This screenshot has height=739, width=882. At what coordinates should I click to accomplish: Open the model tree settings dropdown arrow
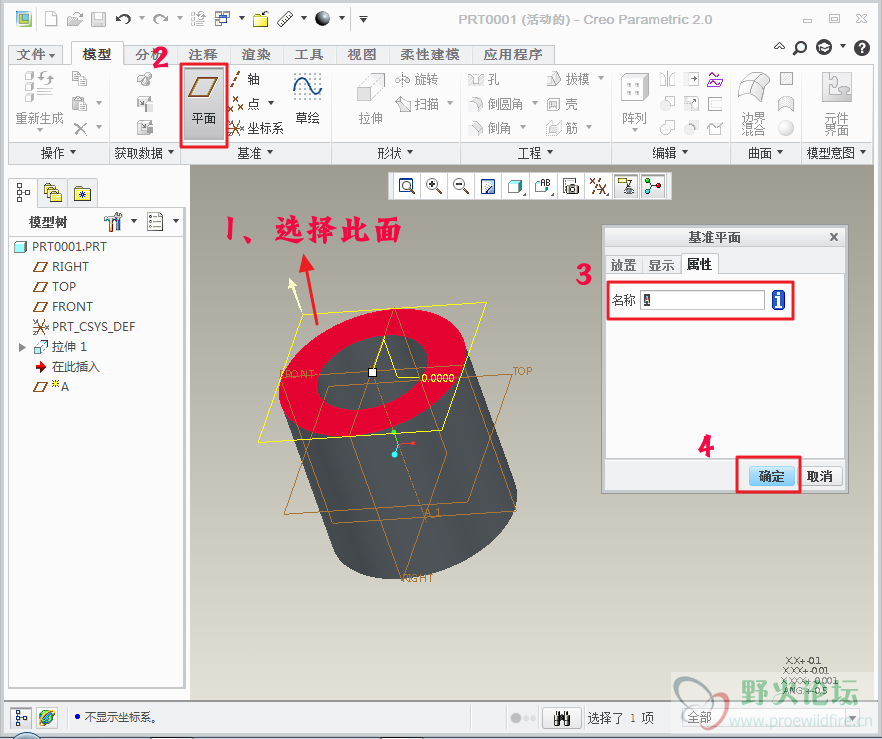134,221
